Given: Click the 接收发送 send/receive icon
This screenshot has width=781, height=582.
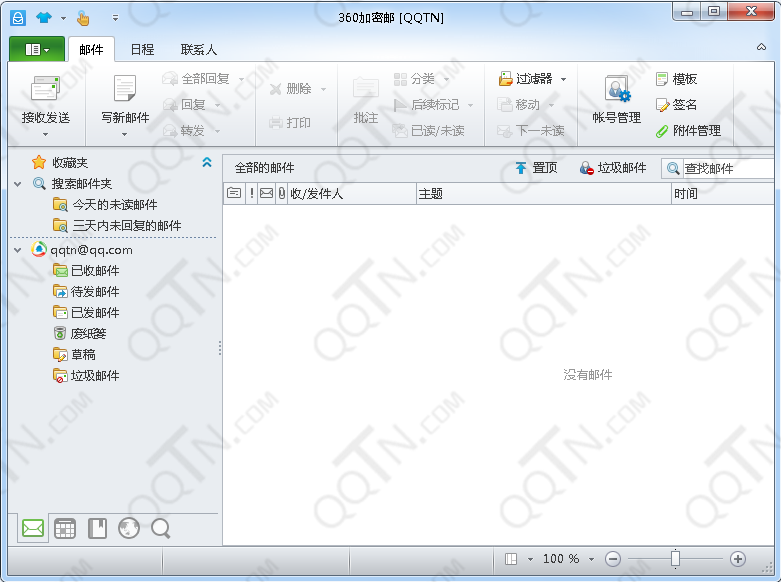Looking at the screenshot, I should pos(45,90).
